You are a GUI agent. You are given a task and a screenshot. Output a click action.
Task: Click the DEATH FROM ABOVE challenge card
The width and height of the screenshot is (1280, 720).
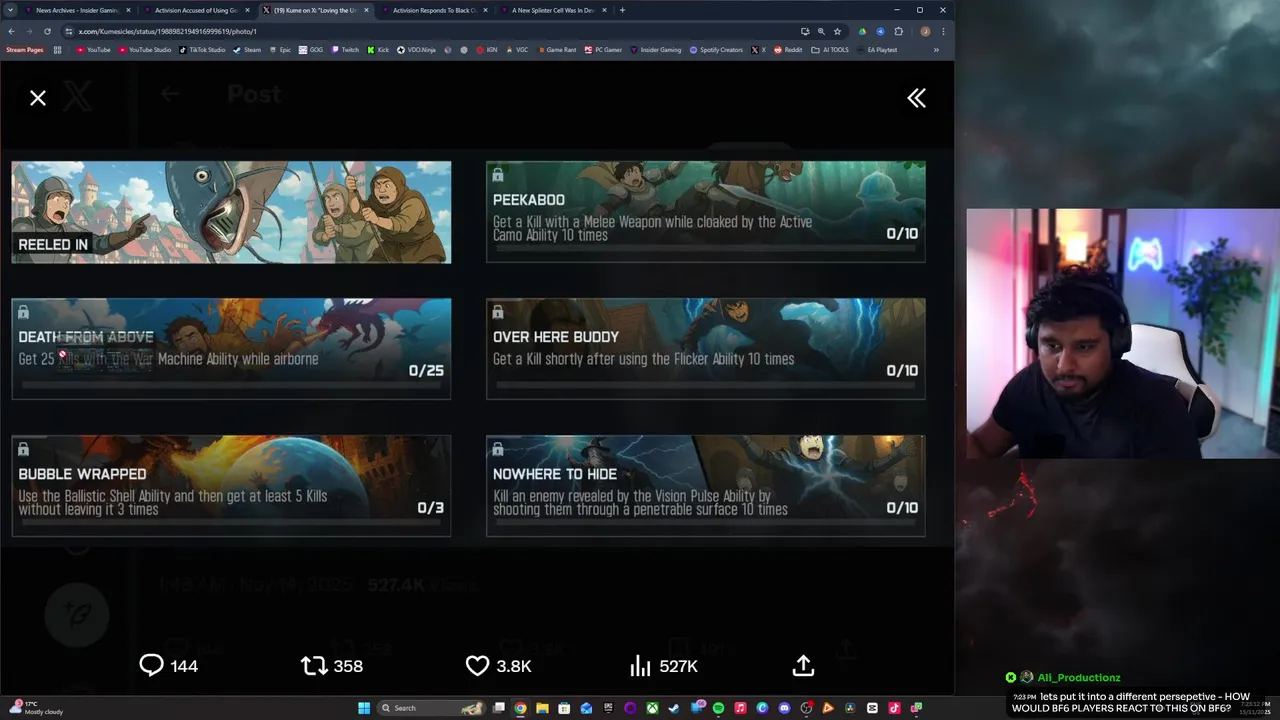click(x=231, y=349)
